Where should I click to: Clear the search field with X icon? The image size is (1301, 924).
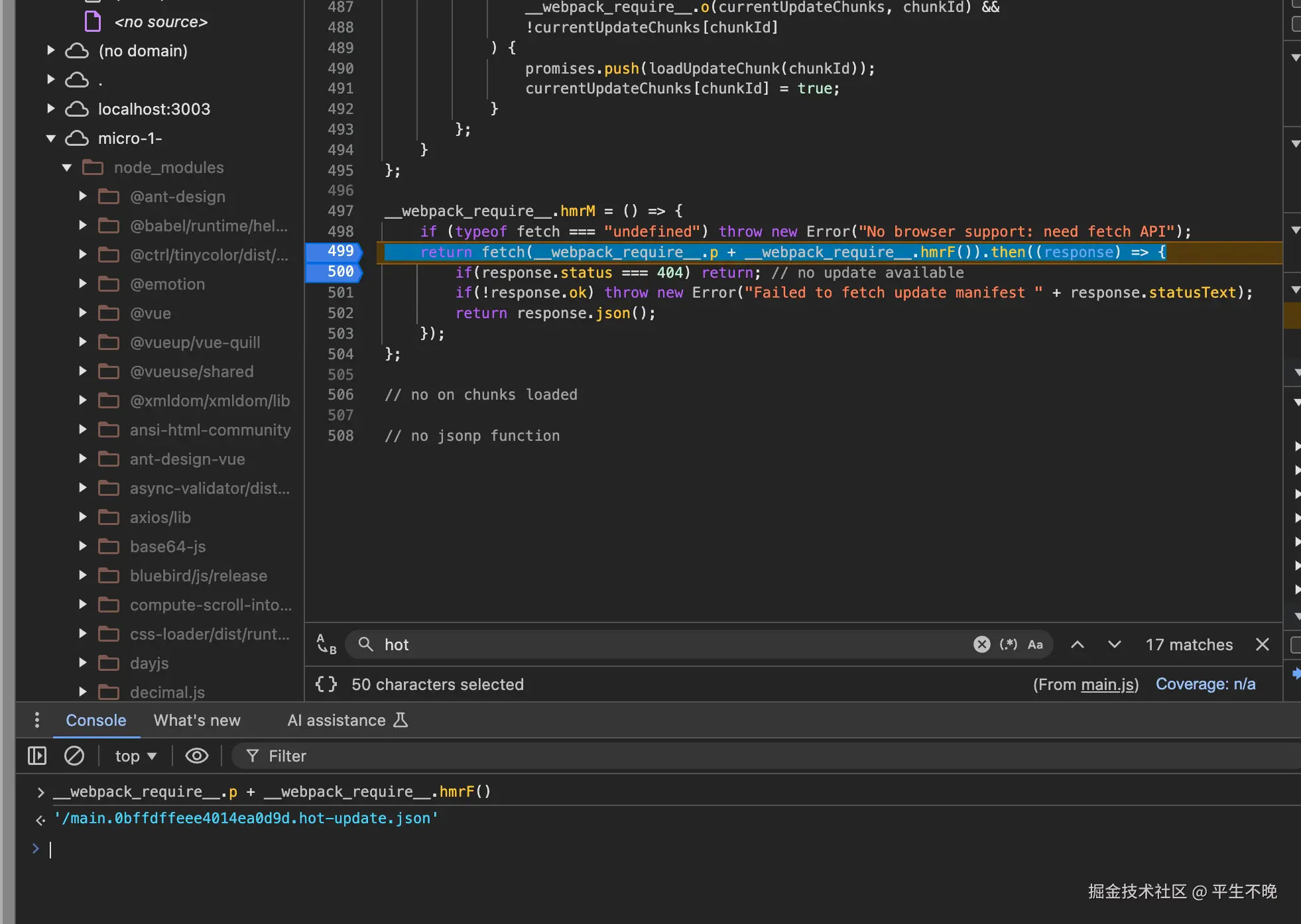click(x=981, y=644)
